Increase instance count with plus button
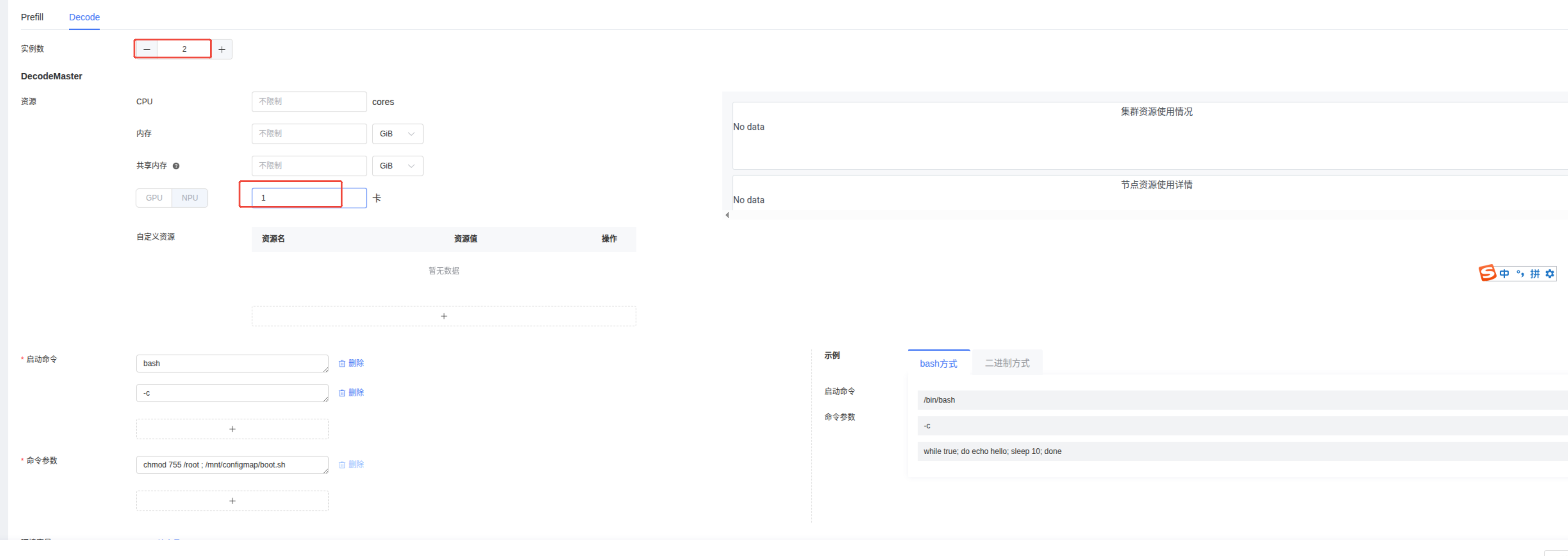Screen dimensions: 1568x556 221,49
